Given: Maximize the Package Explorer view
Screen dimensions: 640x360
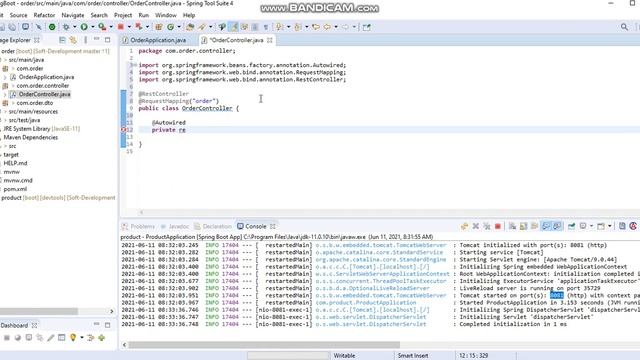Looking at the screenshot, I should 107,40.
